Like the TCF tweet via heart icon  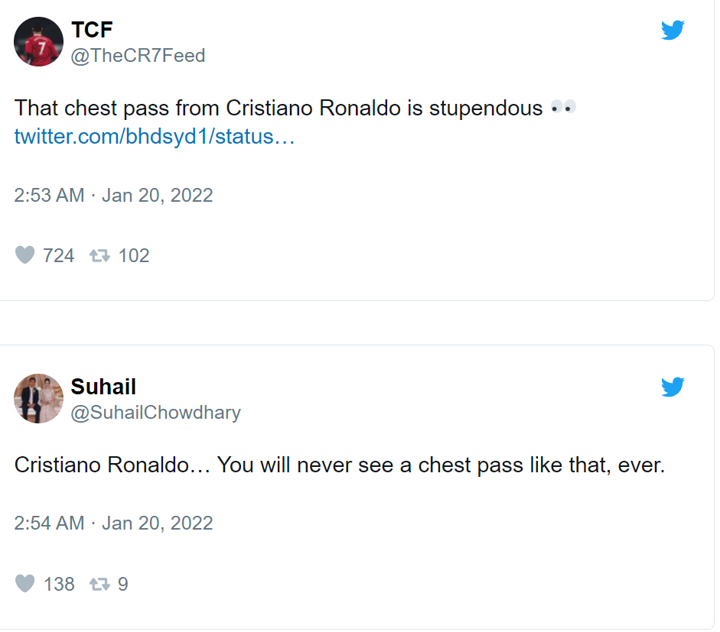coord(25,255)
